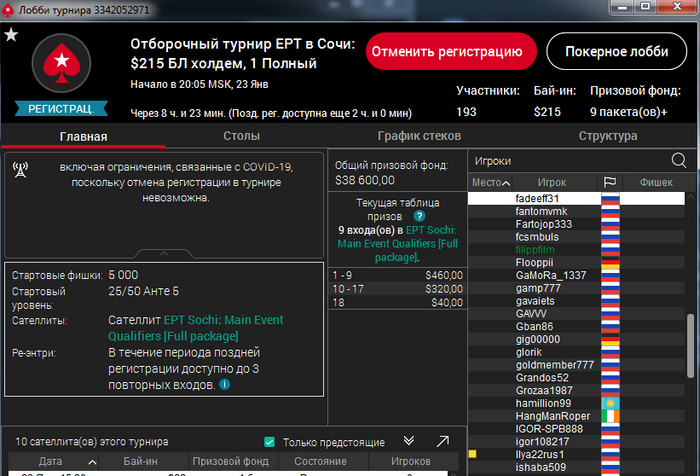Open EPT Sochi Main Event Qualifiers satellite link

click(196, 328)
